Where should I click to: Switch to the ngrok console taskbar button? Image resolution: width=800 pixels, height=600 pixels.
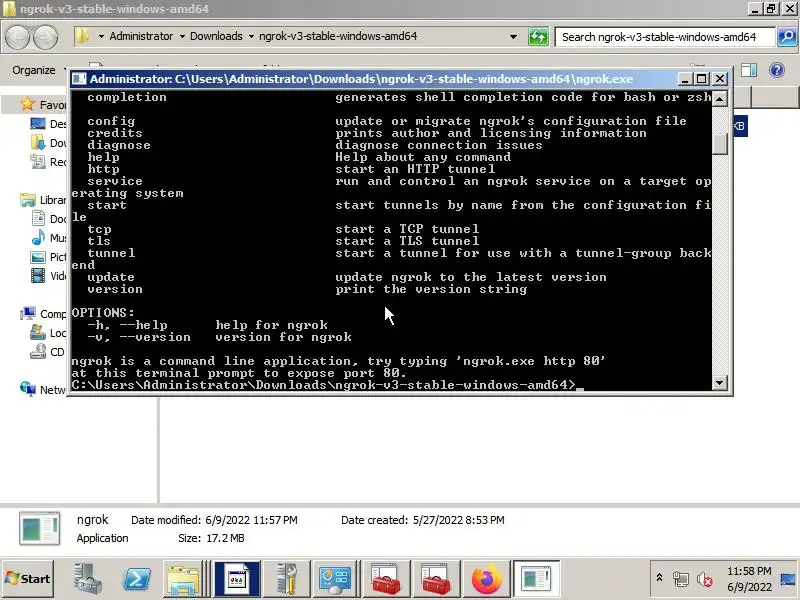pos(536,579)
